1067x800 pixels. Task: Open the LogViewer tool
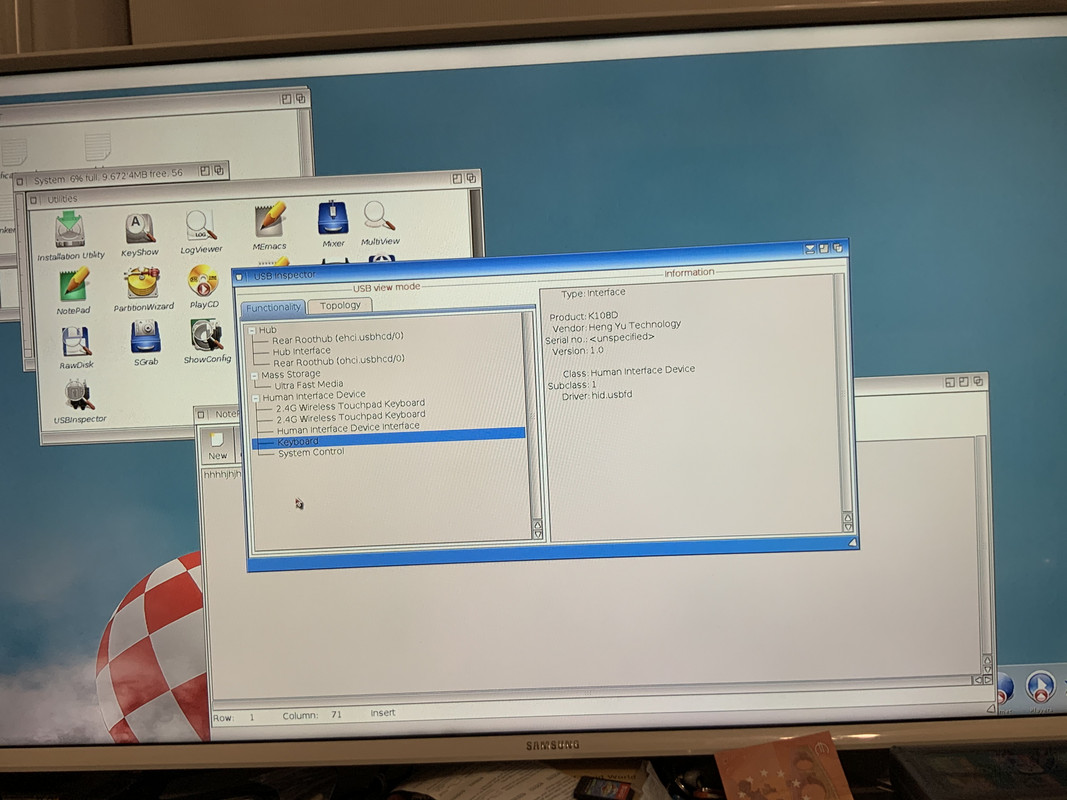click(201, 231)
